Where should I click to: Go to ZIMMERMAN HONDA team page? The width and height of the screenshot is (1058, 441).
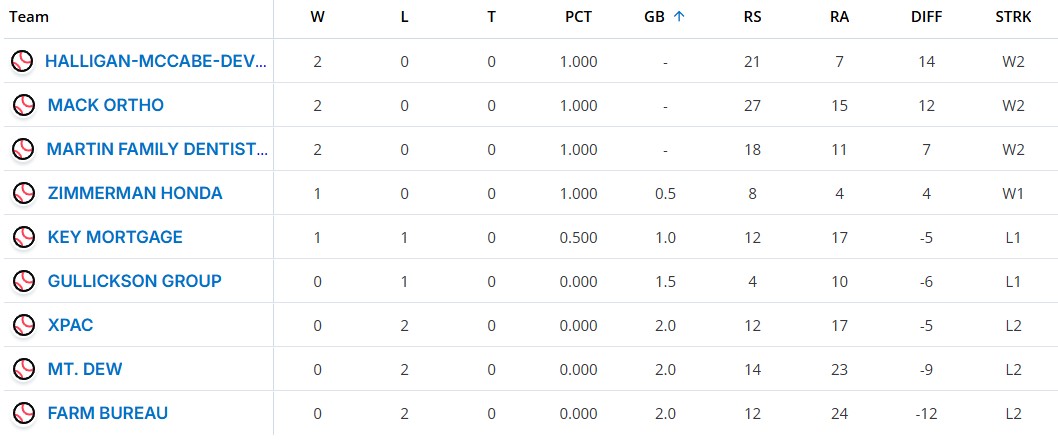click(135, 193)
